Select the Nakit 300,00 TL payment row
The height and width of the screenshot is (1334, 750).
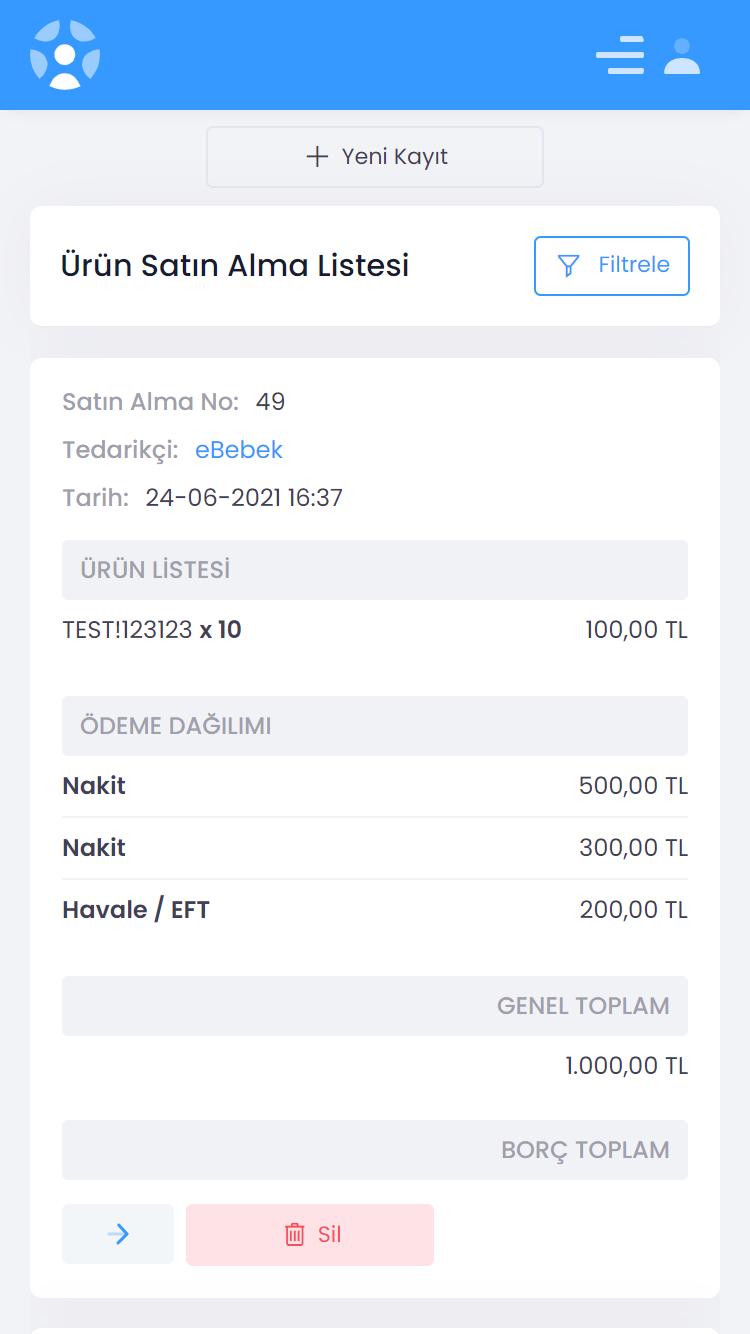(x=375, y=848)
